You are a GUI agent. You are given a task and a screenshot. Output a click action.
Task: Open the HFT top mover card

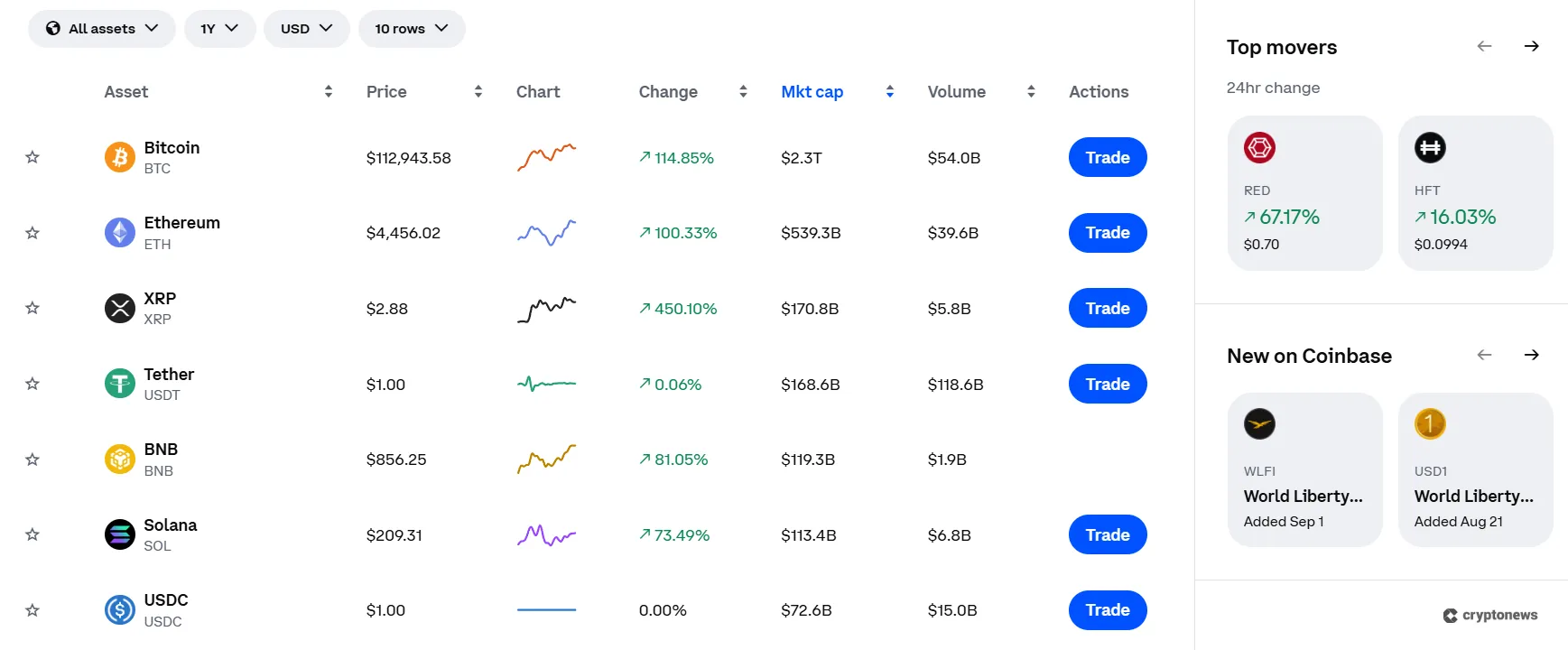(x=1475, y=193)
